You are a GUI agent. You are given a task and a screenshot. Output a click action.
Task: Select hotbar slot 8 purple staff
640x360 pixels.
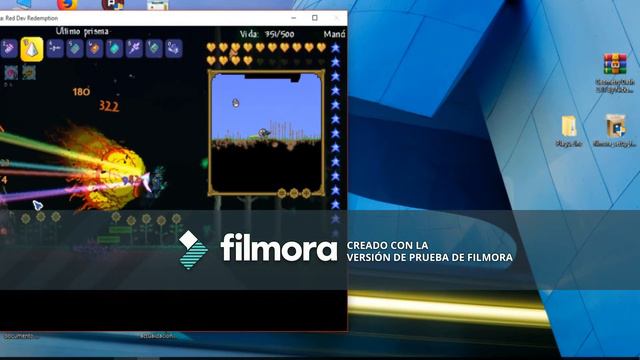(134, 49)
